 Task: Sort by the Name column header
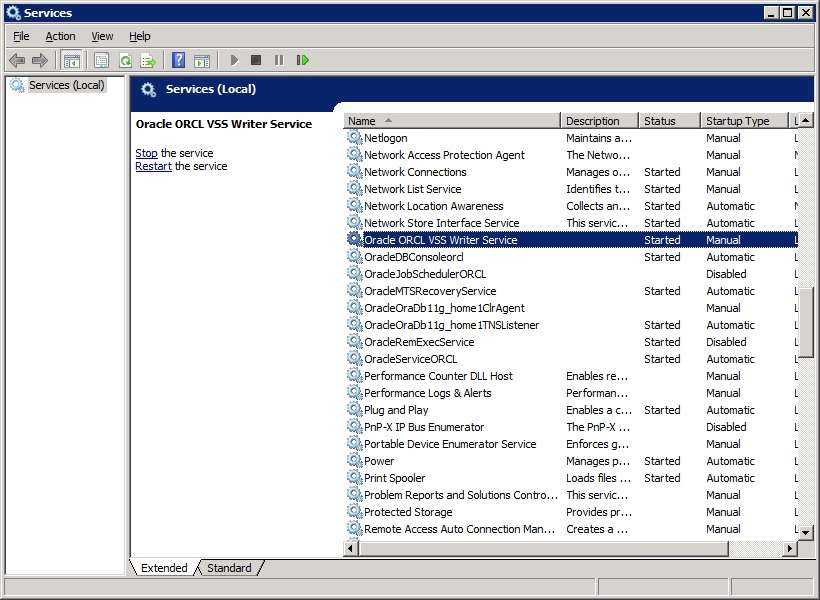[x=452, y=121]
